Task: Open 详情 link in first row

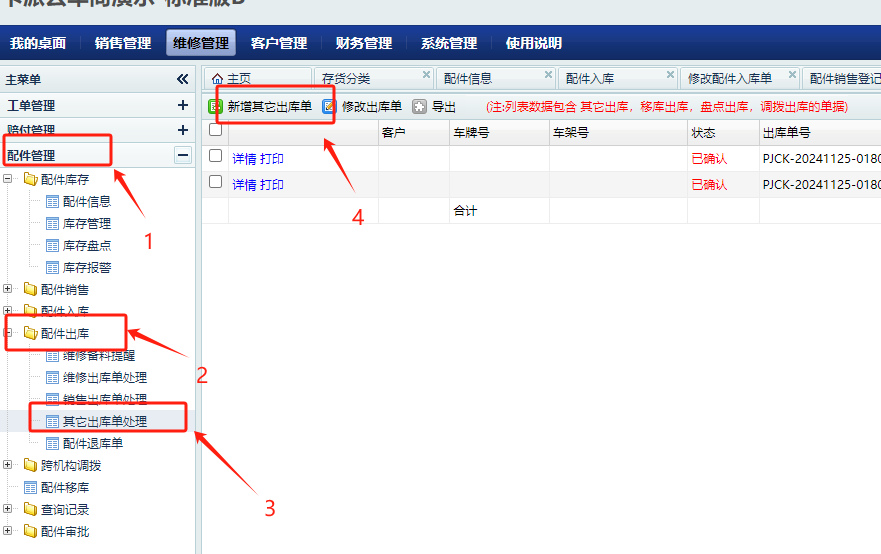Action: point(244,158)
